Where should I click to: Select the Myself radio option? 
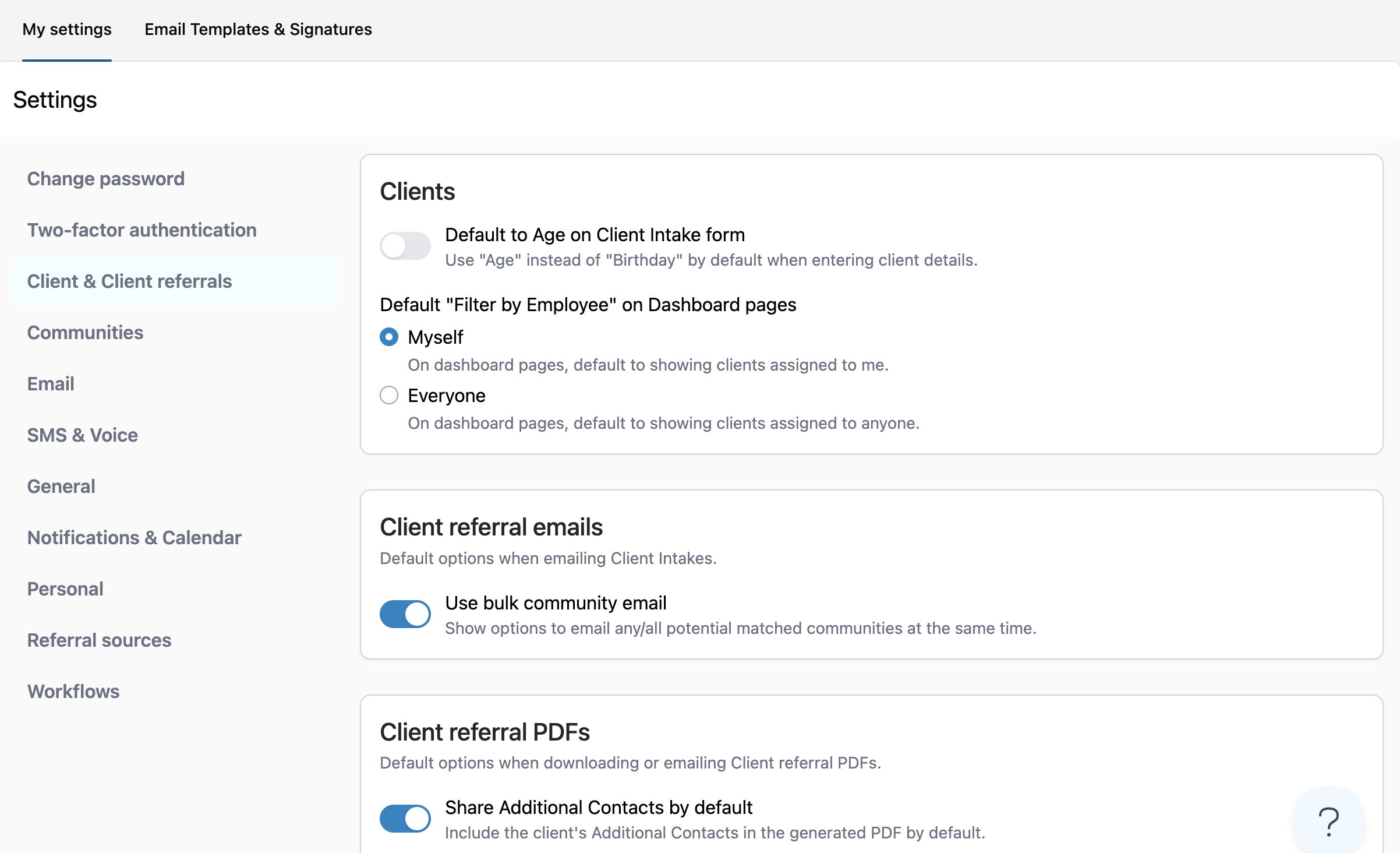pos(389,337)
